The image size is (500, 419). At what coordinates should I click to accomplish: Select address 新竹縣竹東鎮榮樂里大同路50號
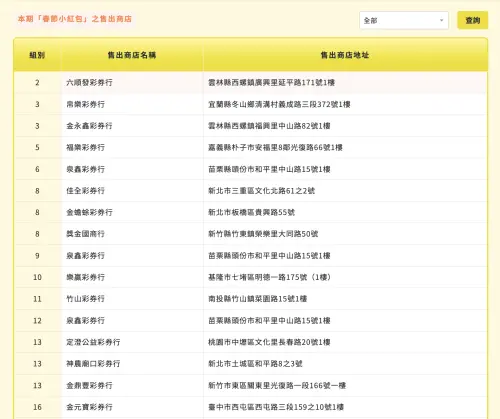[263, 234]
